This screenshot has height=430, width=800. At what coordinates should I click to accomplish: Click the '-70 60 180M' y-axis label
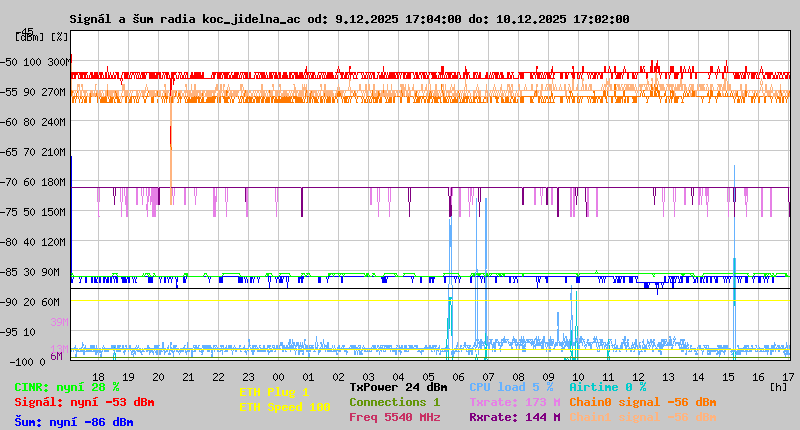point(33,182)
